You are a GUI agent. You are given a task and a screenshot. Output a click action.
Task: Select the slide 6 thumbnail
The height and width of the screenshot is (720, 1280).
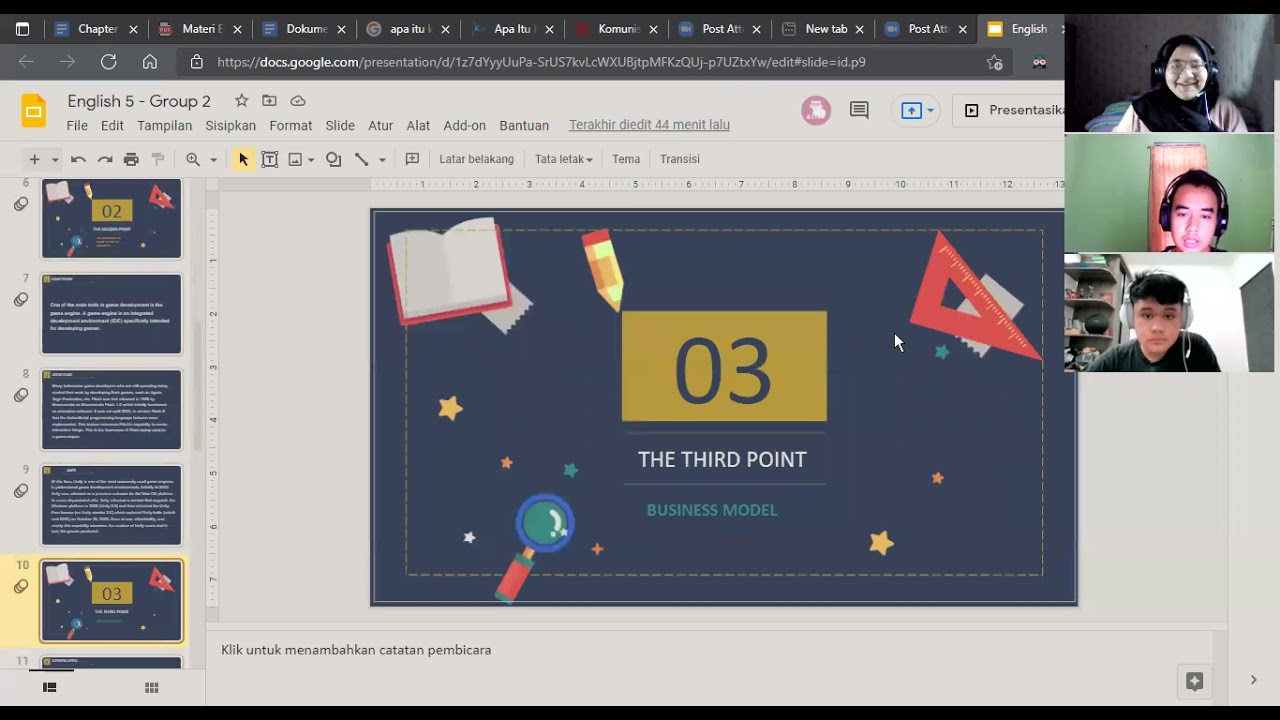111,218
